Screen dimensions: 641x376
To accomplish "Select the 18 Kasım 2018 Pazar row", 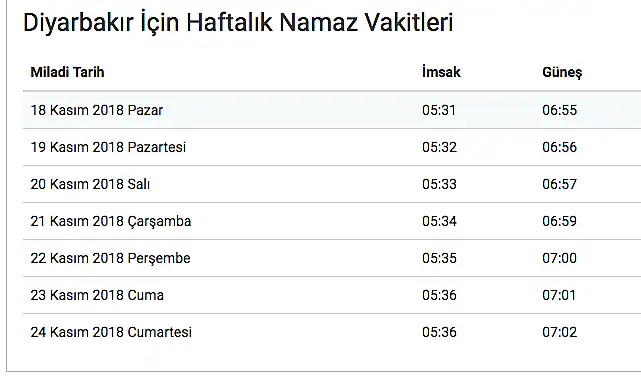I will (x=332, y=110).
